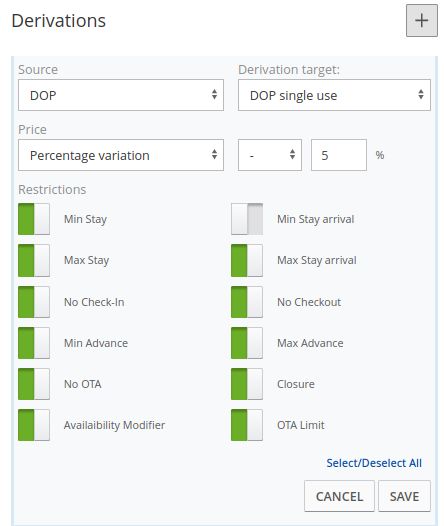Switch off the No Checkout toggle
The image size is (444, 526).
coord(247,302)
